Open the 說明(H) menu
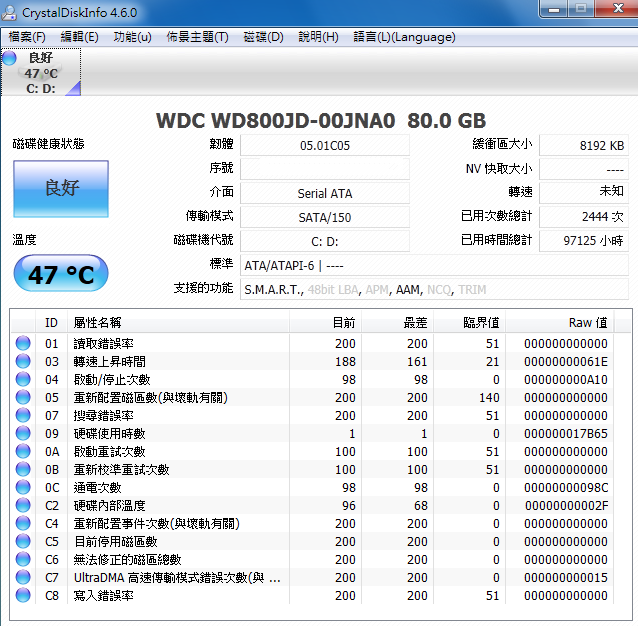Image resolution: width=638 pixels, height=630 pixels. tap(318, 37)
